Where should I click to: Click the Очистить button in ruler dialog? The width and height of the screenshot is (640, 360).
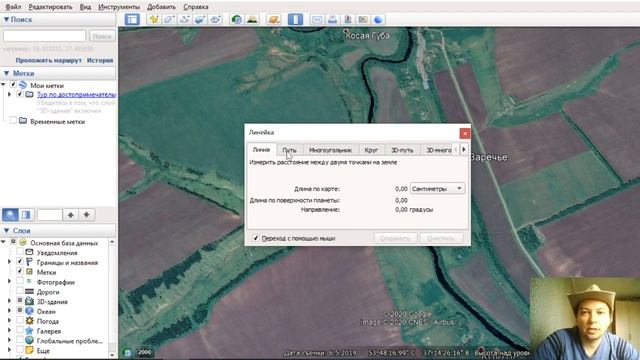click(x=441, y=238)
